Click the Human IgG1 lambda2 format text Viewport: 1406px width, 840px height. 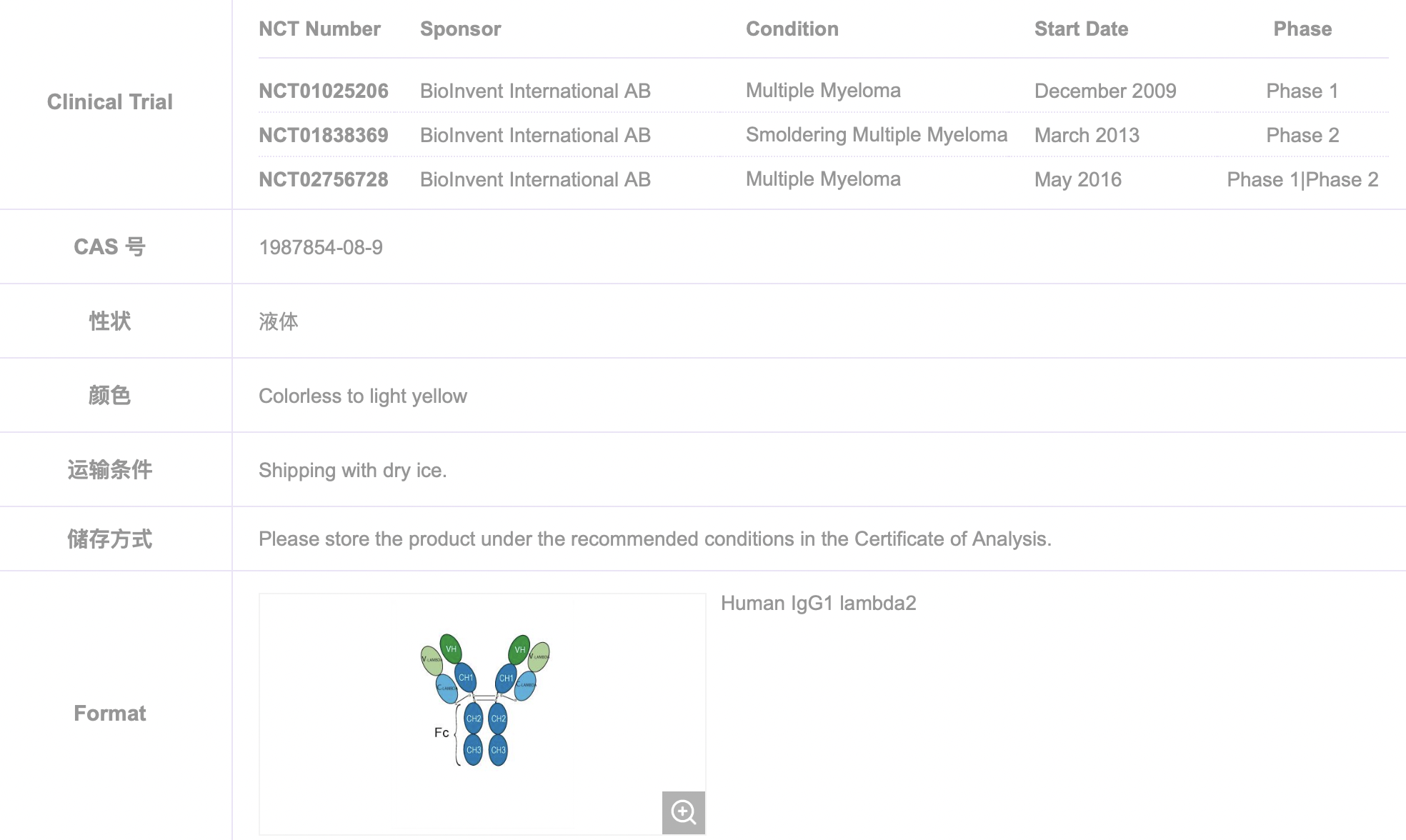pyautogui.click(x=819, y=604)
